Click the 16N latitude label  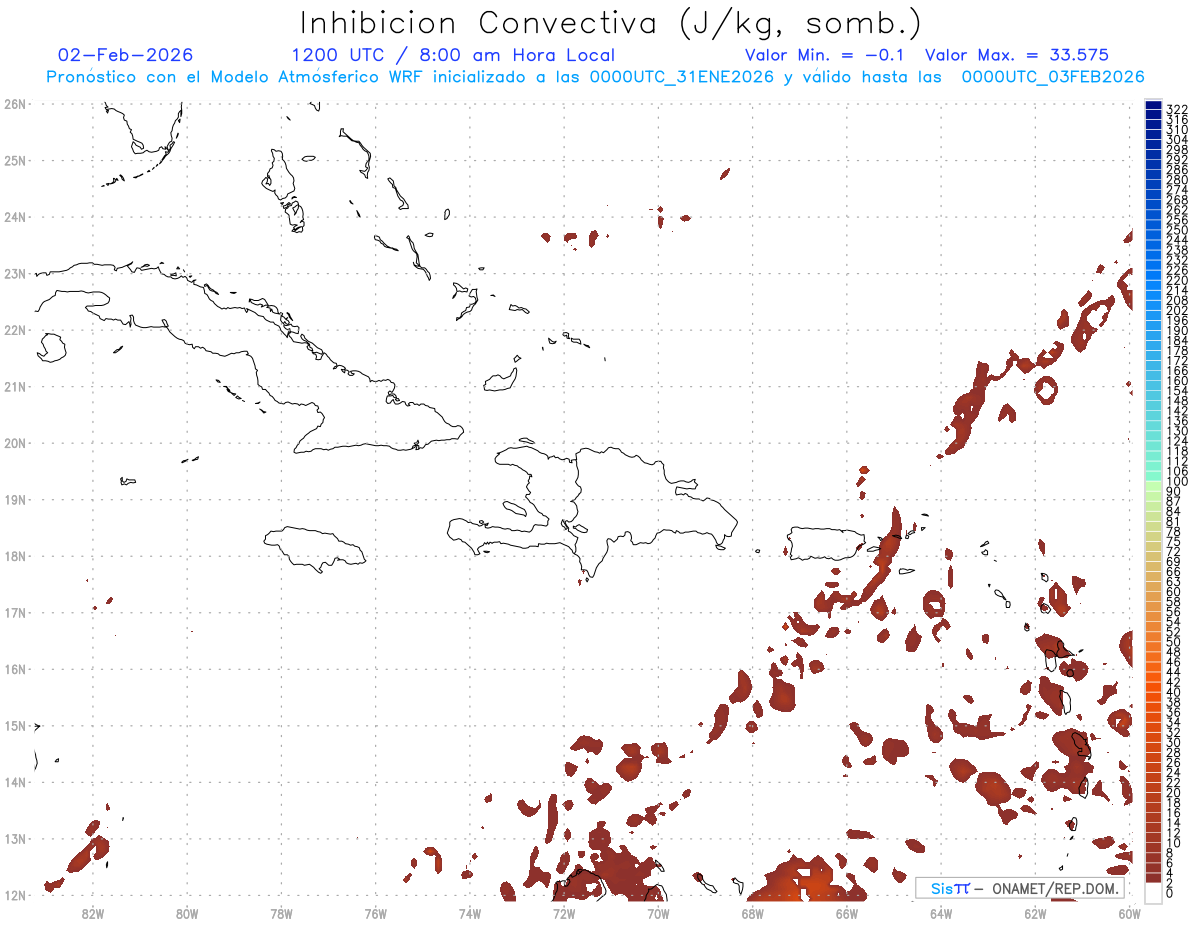[14, 669]
